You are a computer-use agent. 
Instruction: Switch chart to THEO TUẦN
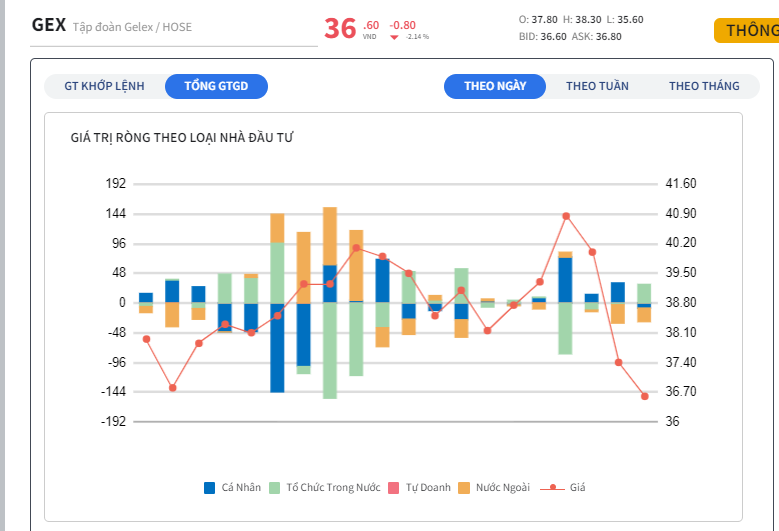(x=597, y=86)
